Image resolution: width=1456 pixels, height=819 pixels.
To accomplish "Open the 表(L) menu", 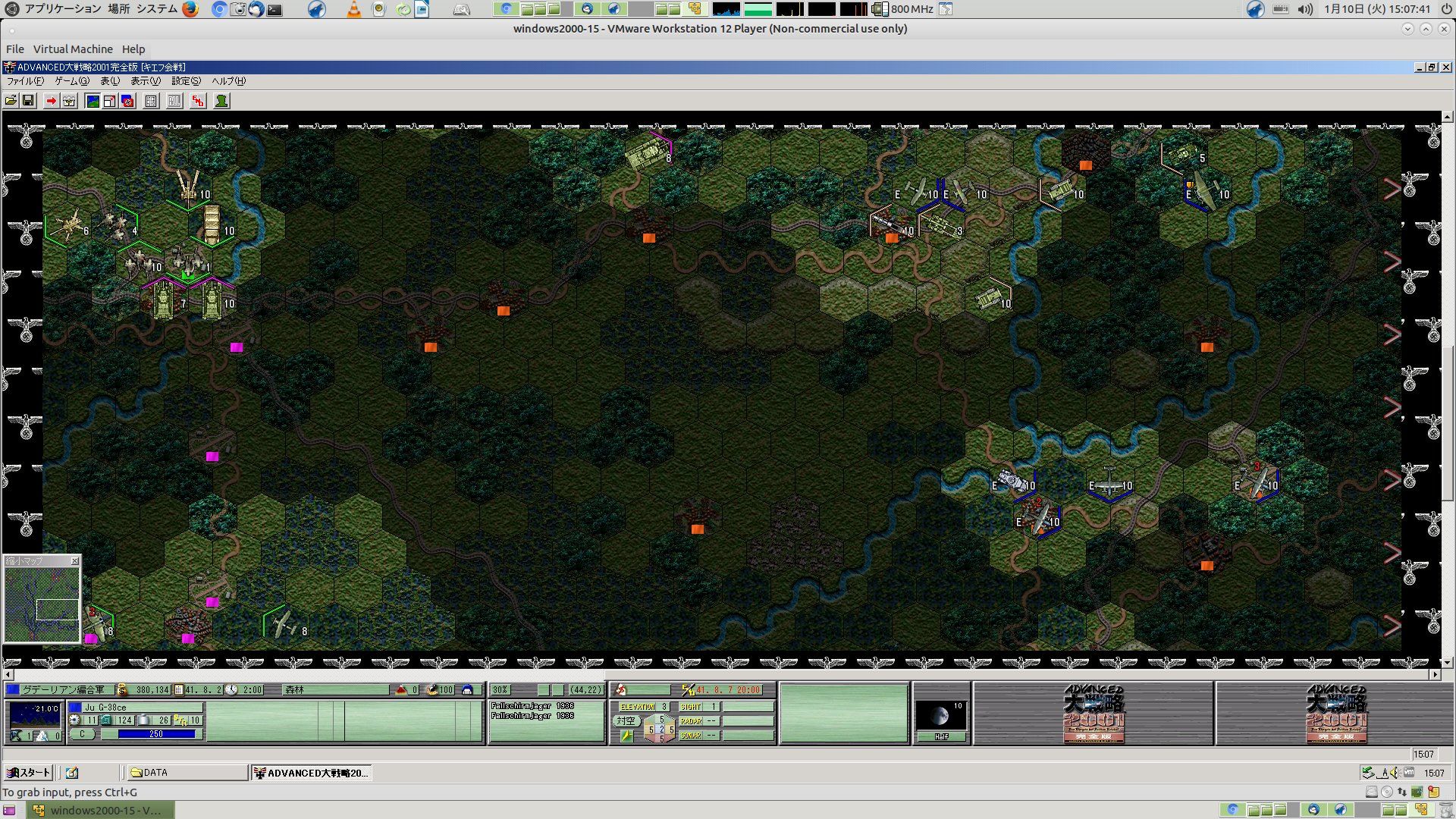I will [x=110, y=81].
